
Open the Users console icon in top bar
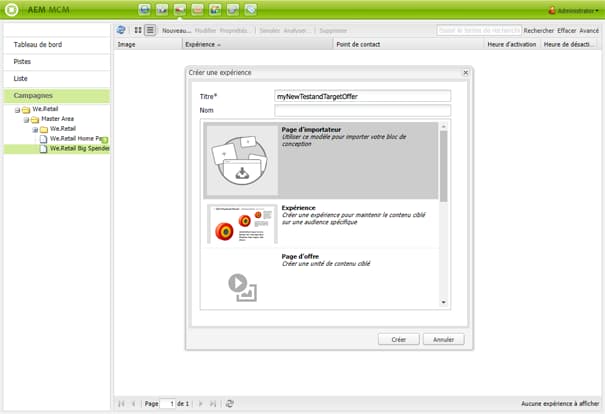(x=215, y=9)
